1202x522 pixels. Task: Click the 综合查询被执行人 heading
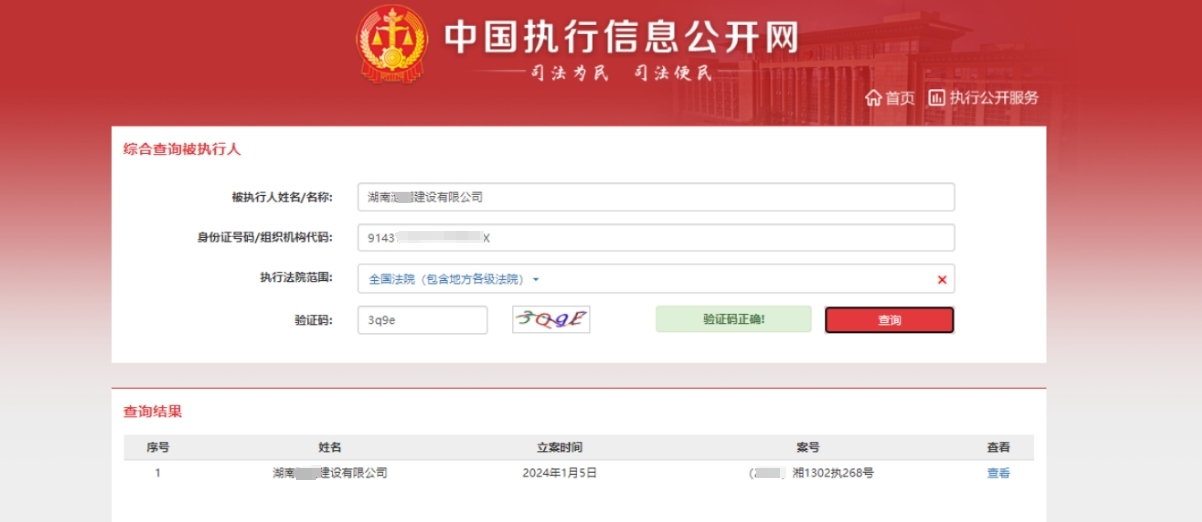coord(182,149)
